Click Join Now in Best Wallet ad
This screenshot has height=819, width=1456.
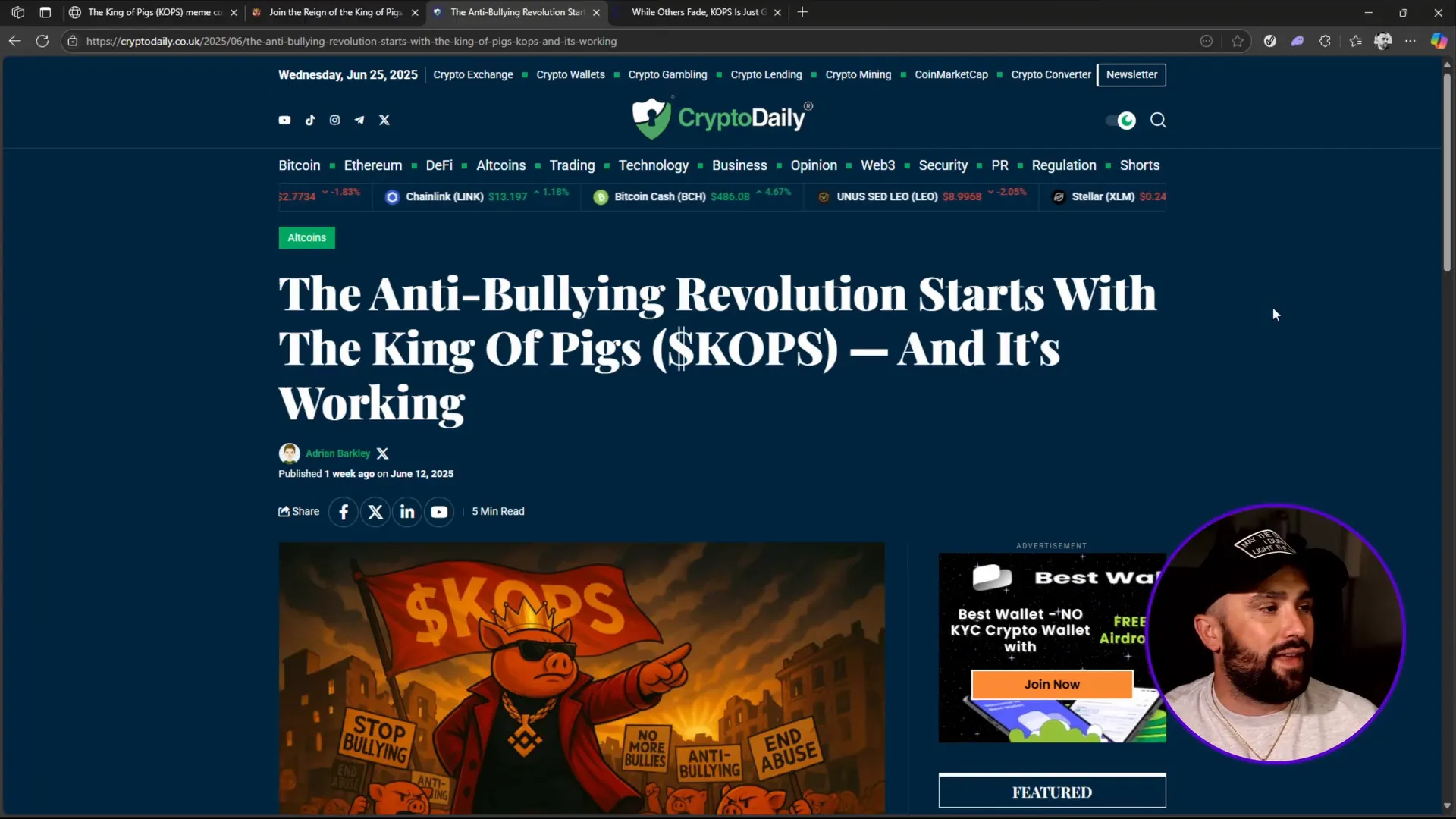(x=1052, y=685)
